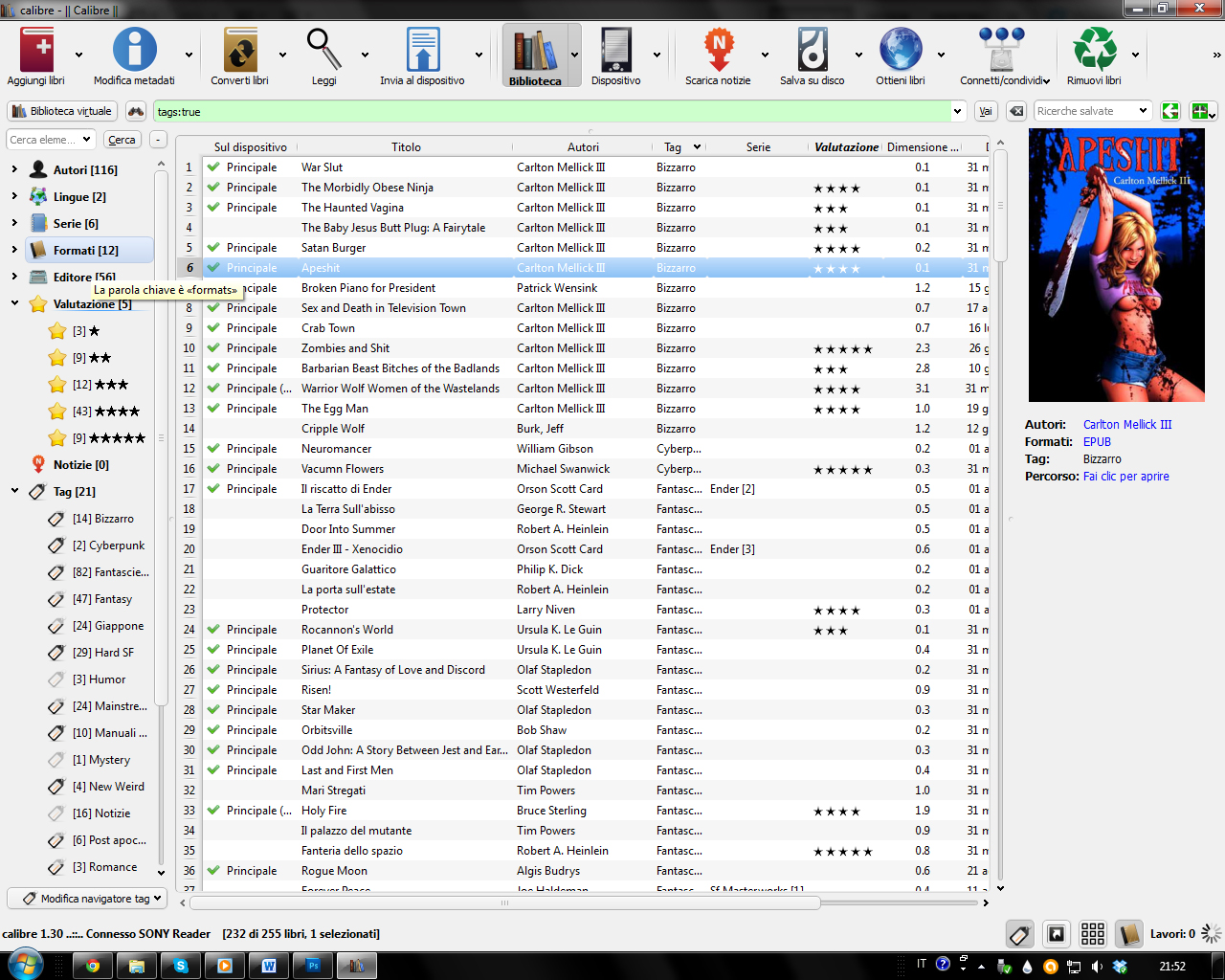Expand the Autori tree category

tap(14, 169)
